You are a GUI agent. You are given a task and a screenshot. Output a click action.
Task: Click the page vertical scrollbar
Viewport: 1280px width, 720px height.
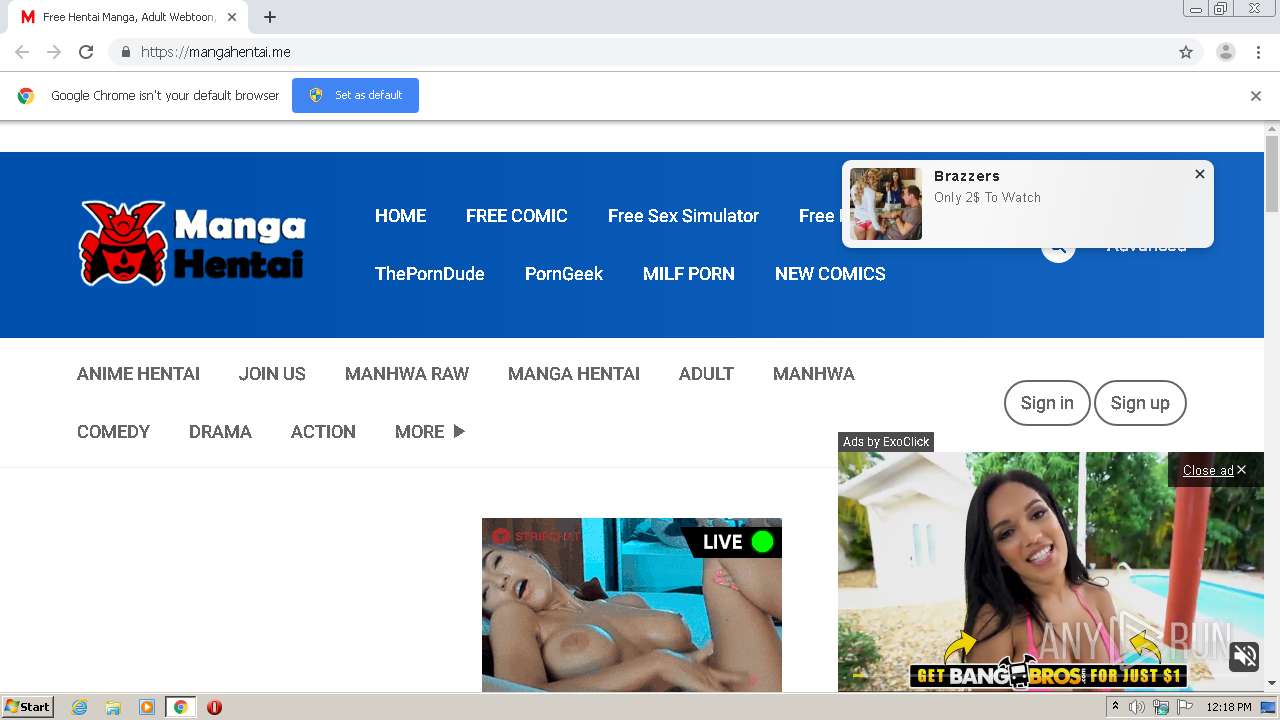pos(1272,174)
